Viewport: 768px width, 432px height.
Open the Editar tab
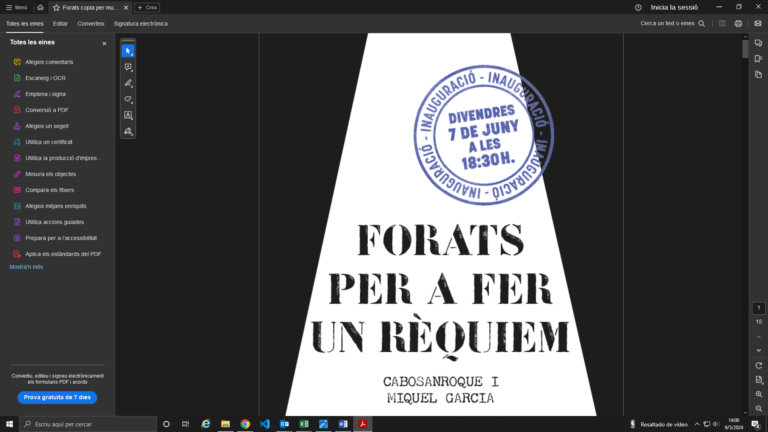coord(60,24)
